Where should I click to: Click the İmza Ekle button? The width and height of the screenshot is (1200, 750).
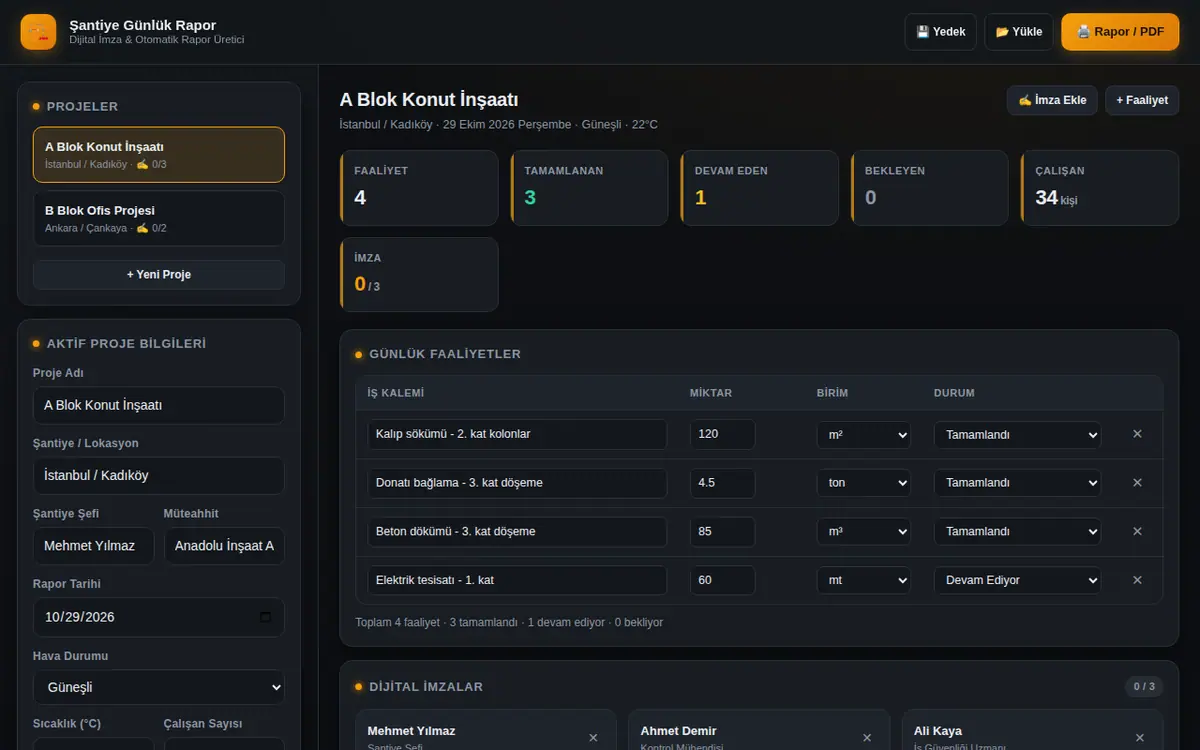click(x=1052, y=100)
